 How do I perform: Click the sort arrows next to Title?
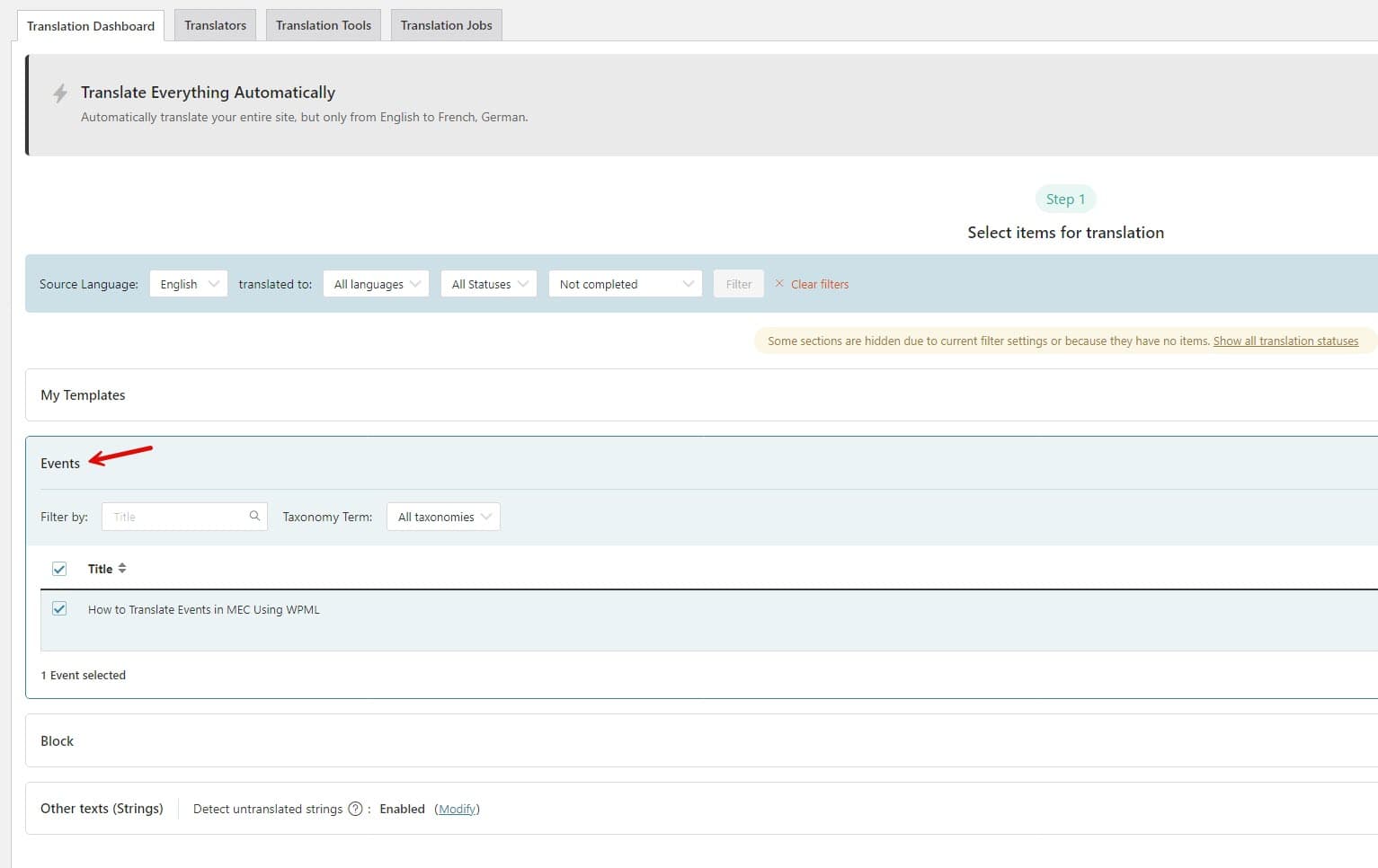pos(122,569)
